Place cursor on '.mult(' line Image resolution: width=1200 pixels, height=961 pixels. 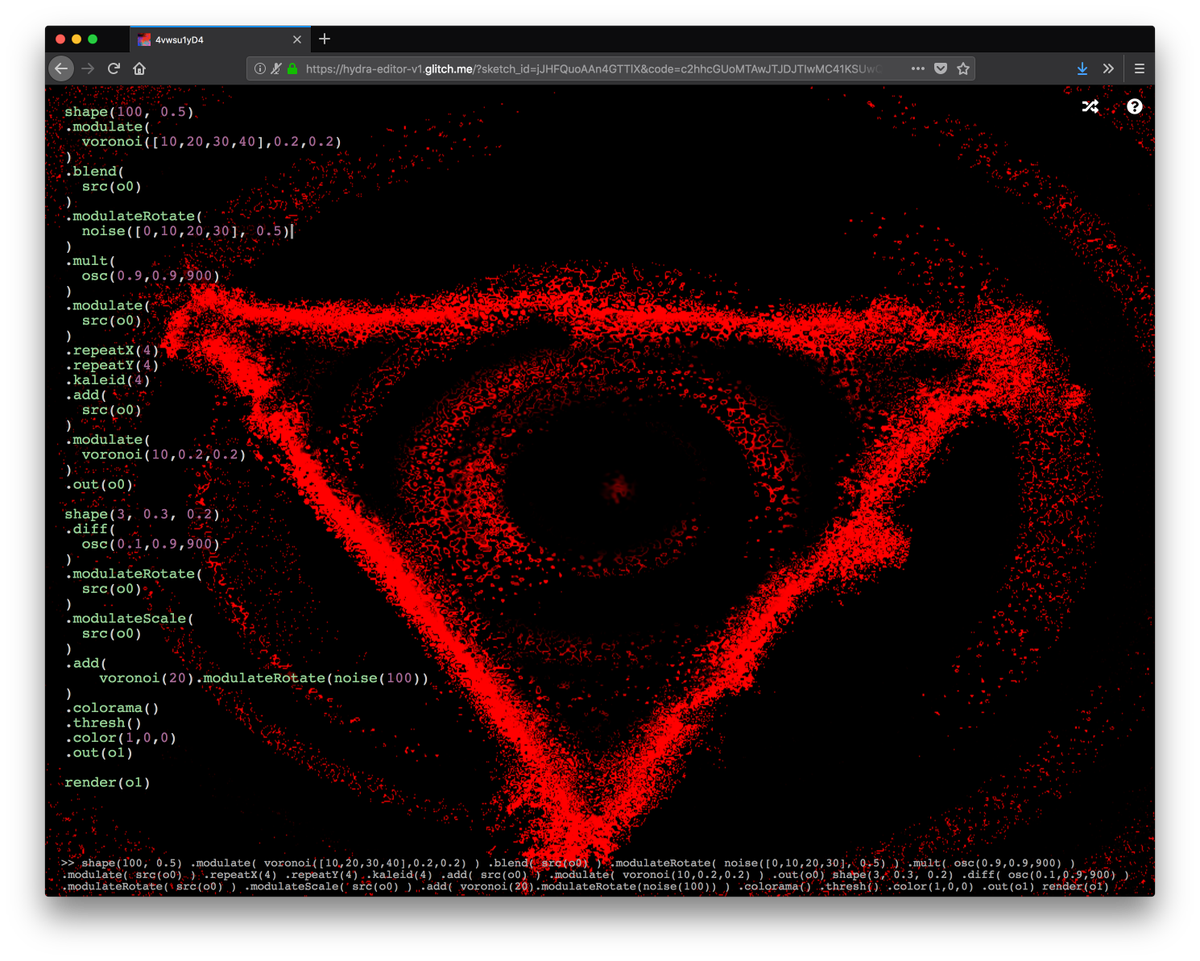coord(90,261)
